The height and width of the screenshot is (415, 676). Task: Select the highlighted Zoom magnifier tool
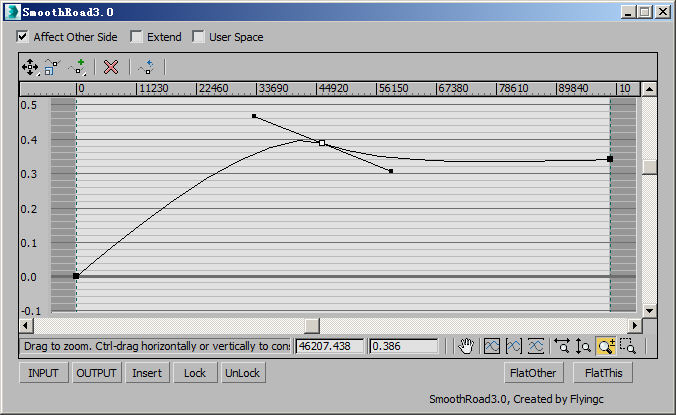pos(606,346)
